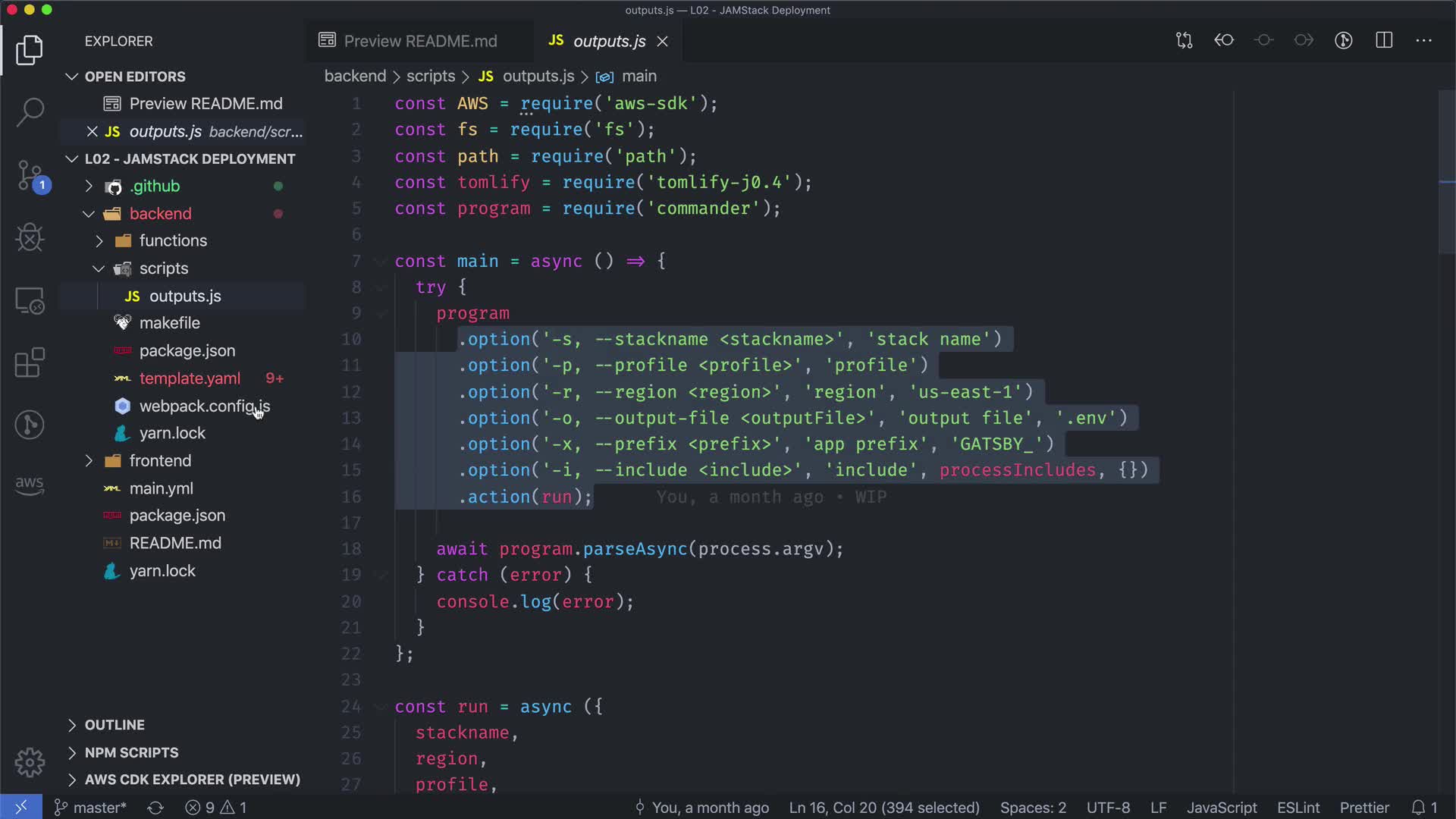Open the JavaScript language mode selector
1456x819 pixels.
point(1221,808)
